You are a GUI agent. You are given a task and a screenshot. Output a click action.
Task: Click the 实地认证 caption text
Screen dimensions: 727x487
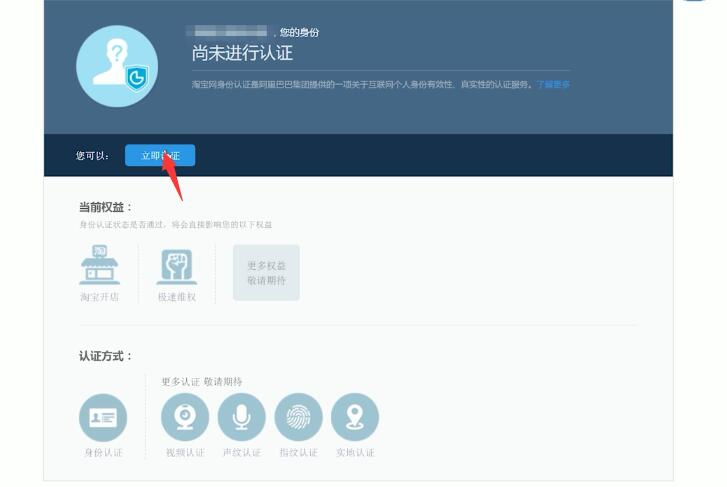point(355,453)
